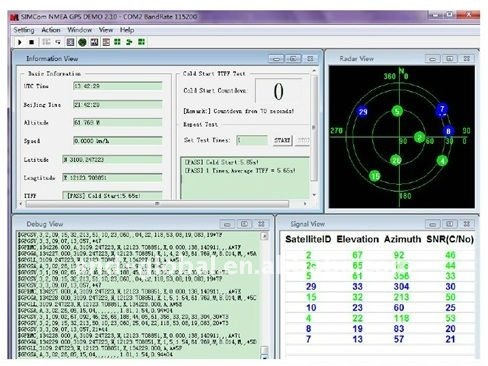Click azimuth value 304 in Signal View

click(x=401, y=286)
